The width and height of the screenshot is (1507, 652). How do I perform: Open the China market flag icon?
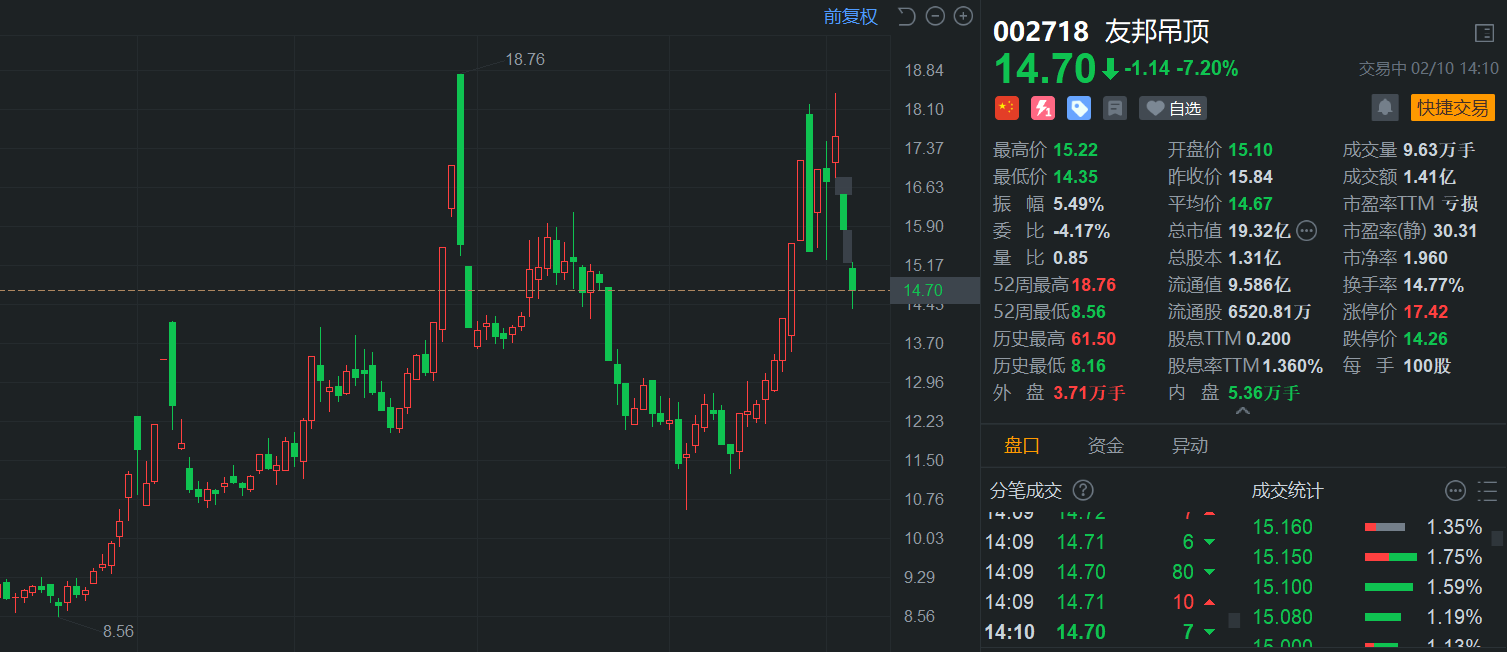coord(1006,108)
